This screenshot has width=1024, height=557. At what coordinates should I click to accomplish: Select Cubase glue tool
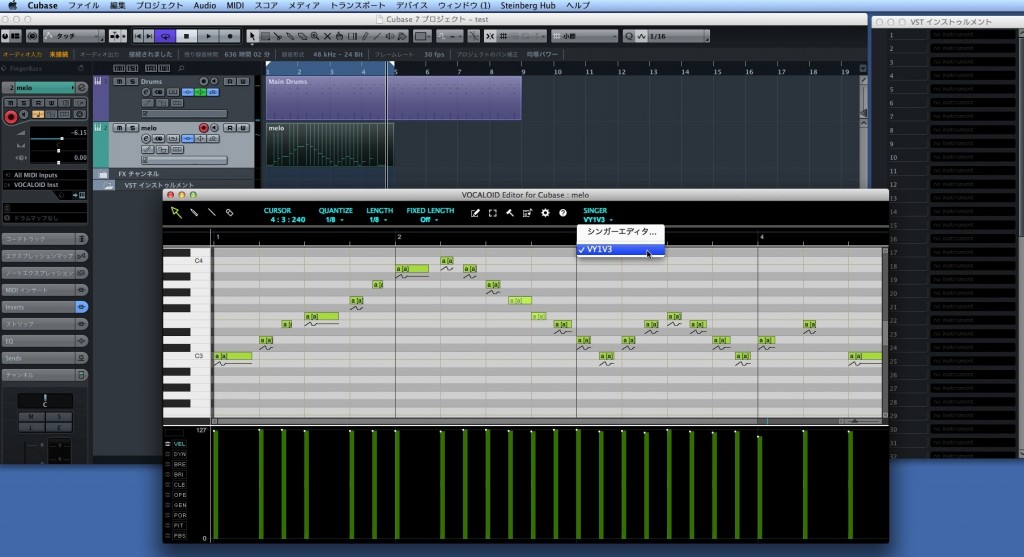pyautogui.click(x=290, y=37)
